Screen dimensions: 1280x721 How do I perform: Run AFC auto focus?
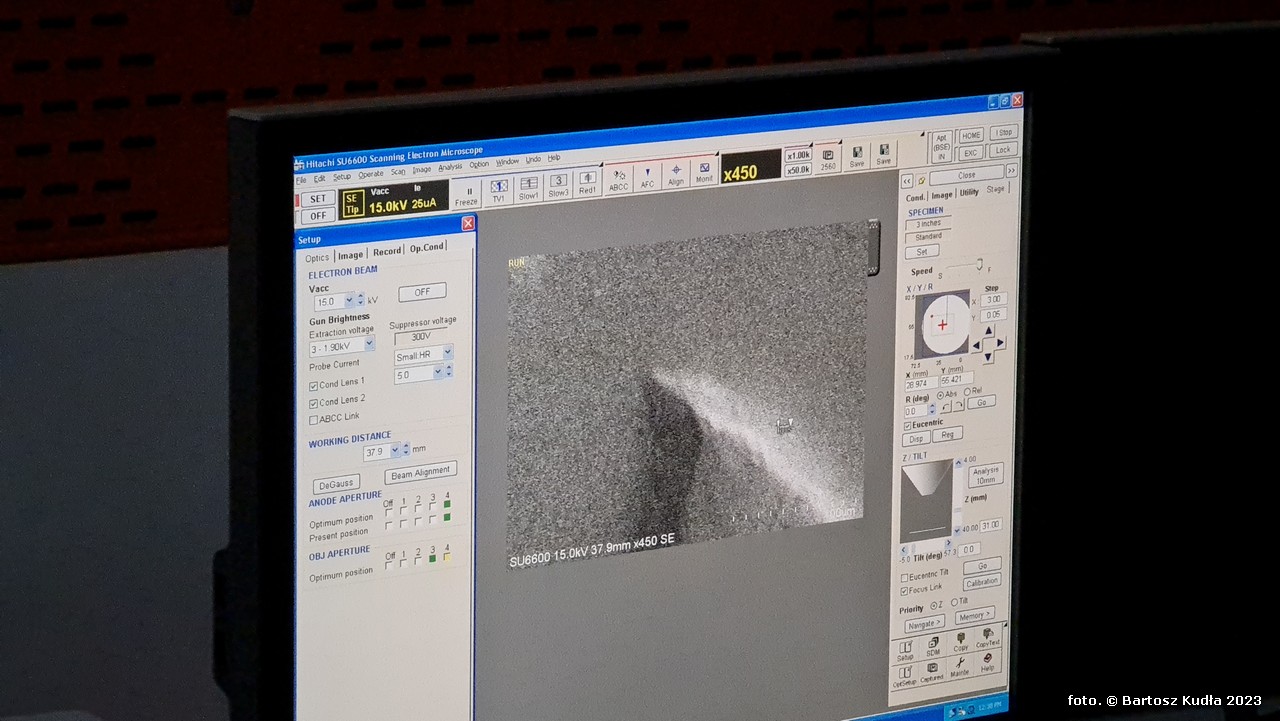pyautogui.click(x=647, y=177)
